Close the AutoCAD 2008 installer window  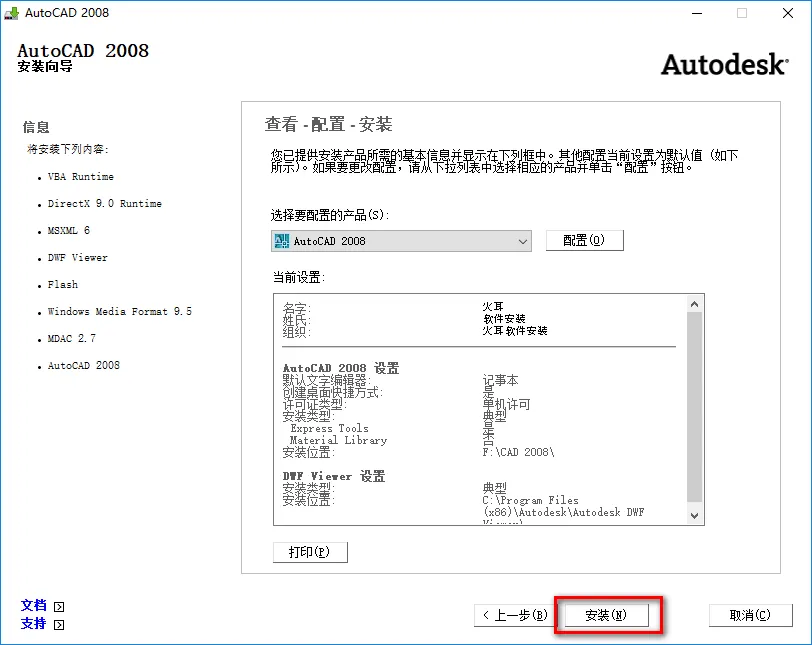coord(788,13)
